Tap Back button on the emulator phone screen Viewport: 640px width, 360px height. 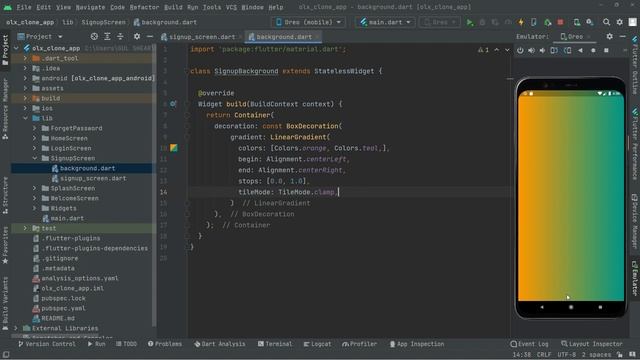(542, 307)
